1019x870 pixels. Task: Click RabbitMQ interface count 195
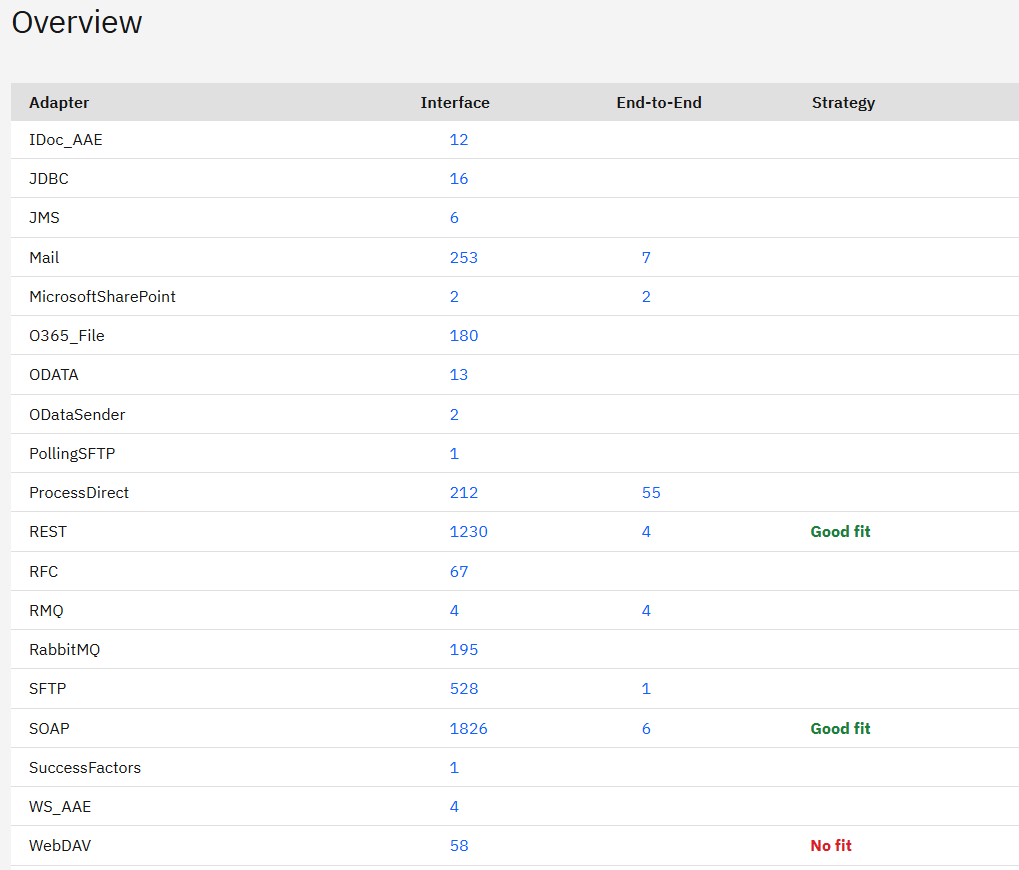coord(464,650)
